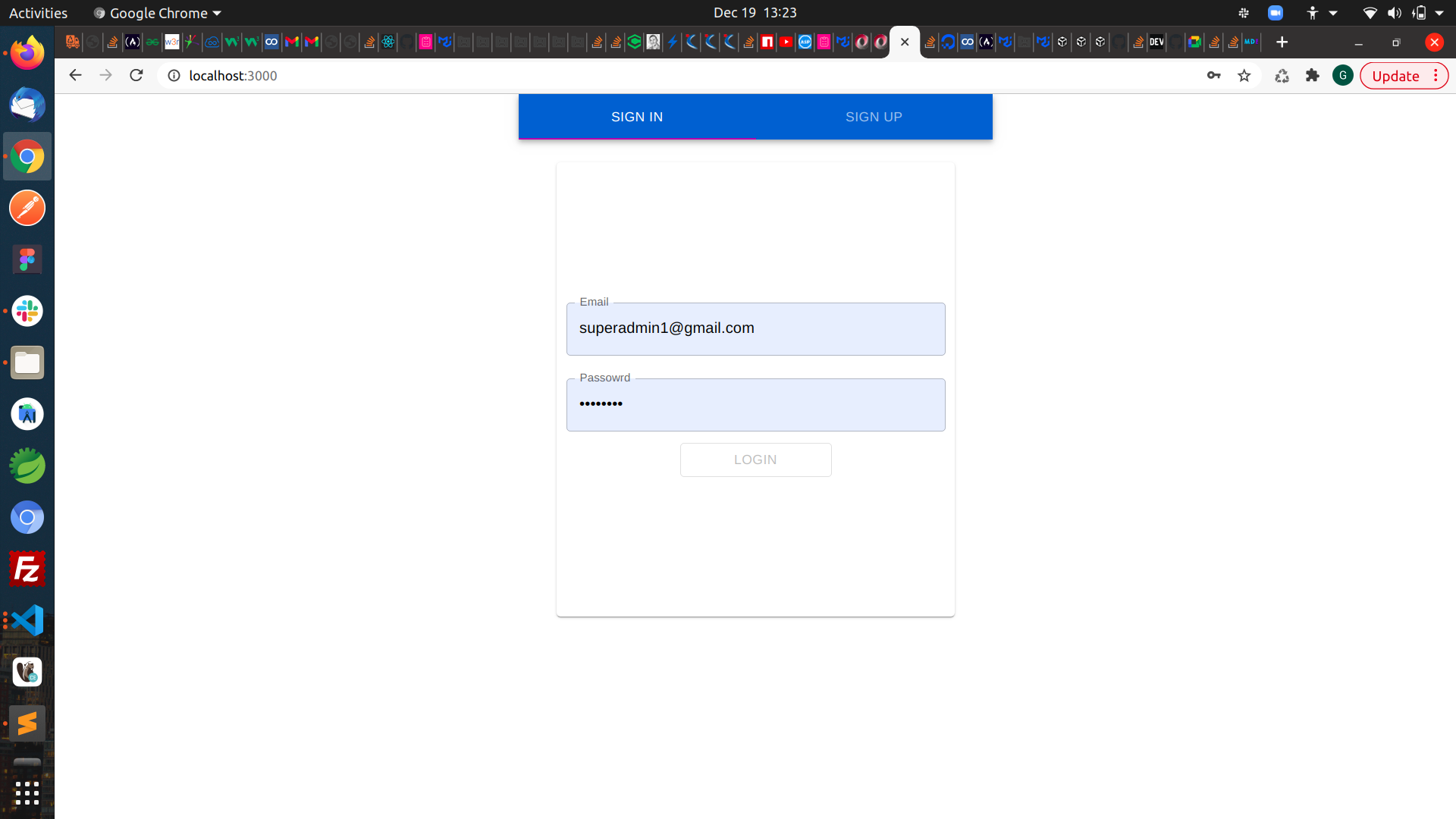Switch to the YouTube browser tab
The height and width of the screenshot is (819, 1456).
click(786, 42)
